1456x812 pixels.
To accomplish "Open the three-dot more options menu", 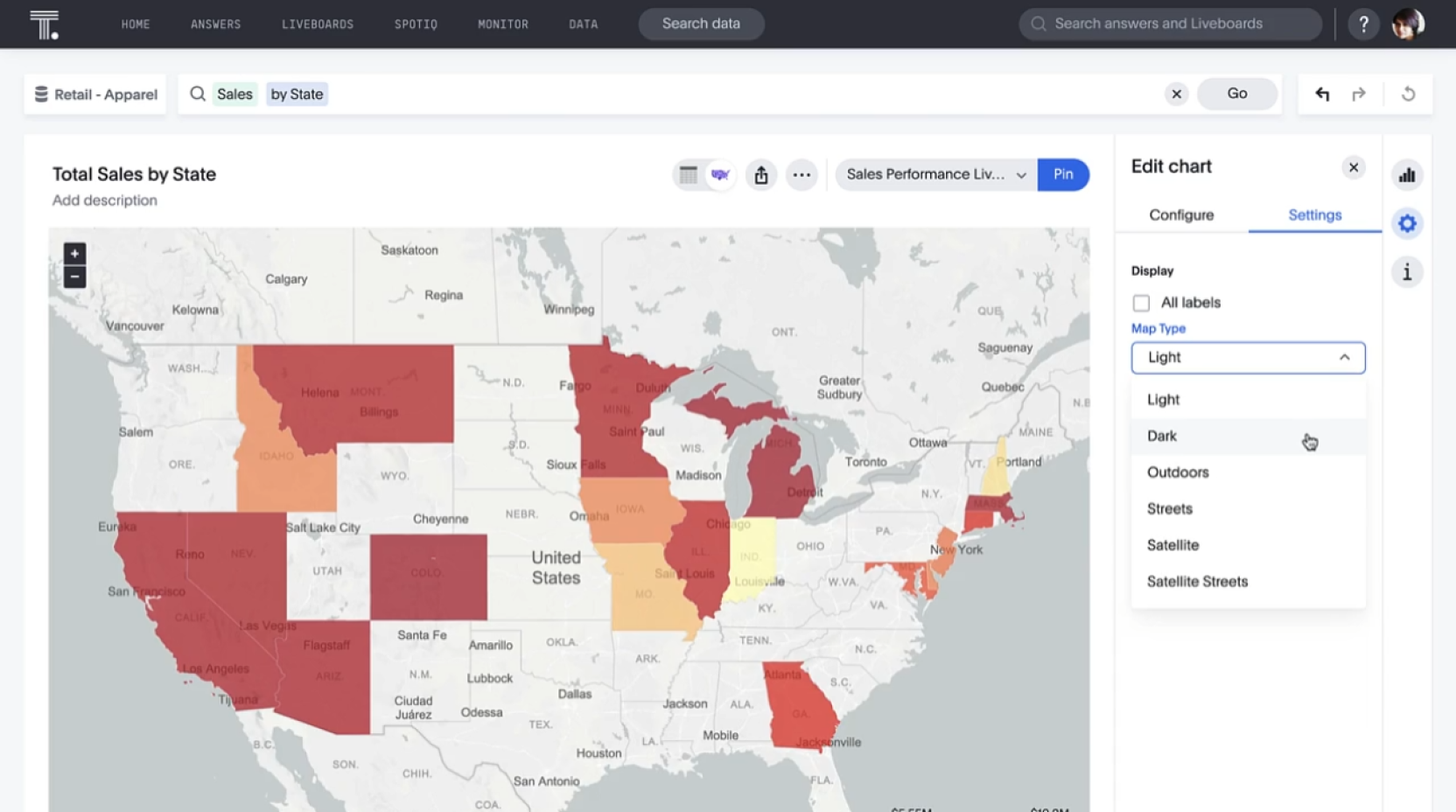I will 801,175.
